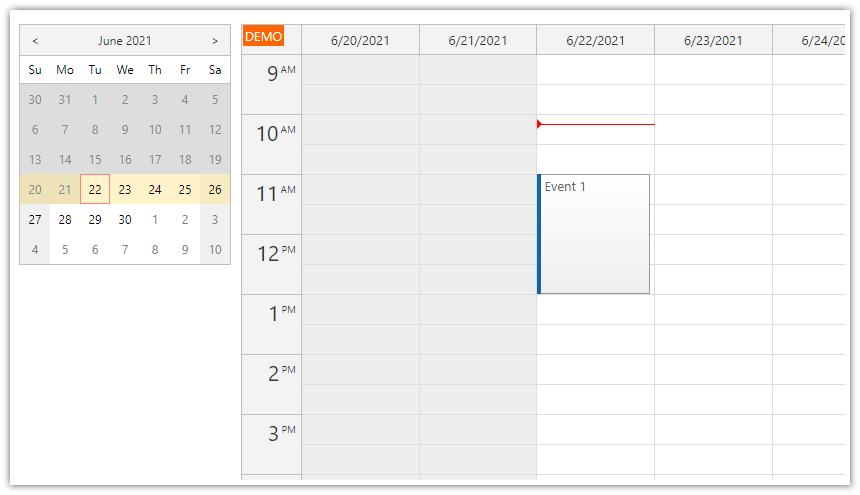Screen dimensions: 860x495
Task: Select June 23 in the mini calendar
Action: pos(125,190)
